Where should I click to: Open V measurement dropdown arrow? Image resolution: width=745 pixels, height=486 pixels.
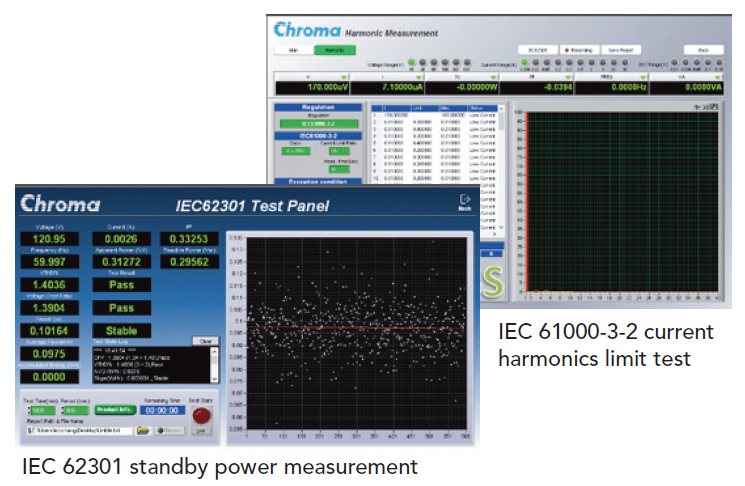tap(344, 77)
